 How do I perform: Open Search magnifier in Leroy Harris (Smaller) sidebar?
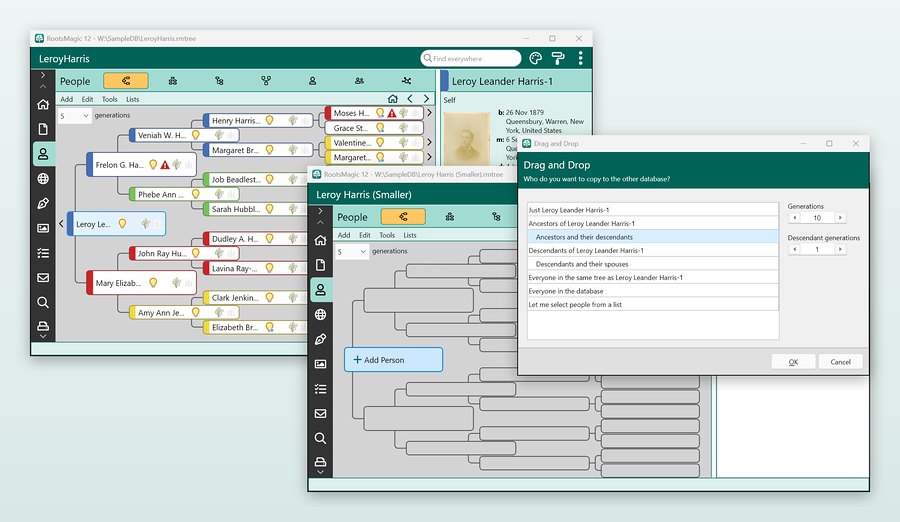pyautogui.click(x=320, y=438)
